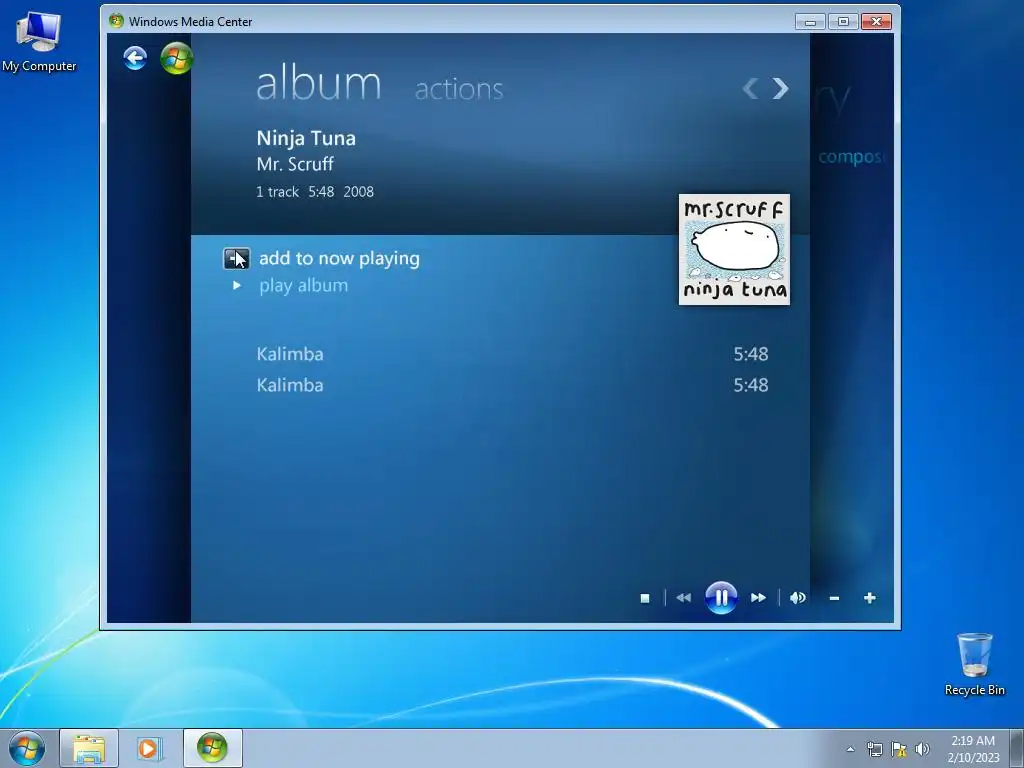Viewport: 1024px width, 768px height.
Task: Rewind with the skip back button
Action: tap(684, 598)
